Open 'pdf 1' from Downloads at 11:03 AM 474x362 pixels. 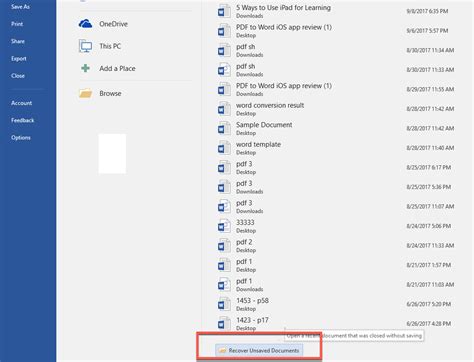click(337, 285)
